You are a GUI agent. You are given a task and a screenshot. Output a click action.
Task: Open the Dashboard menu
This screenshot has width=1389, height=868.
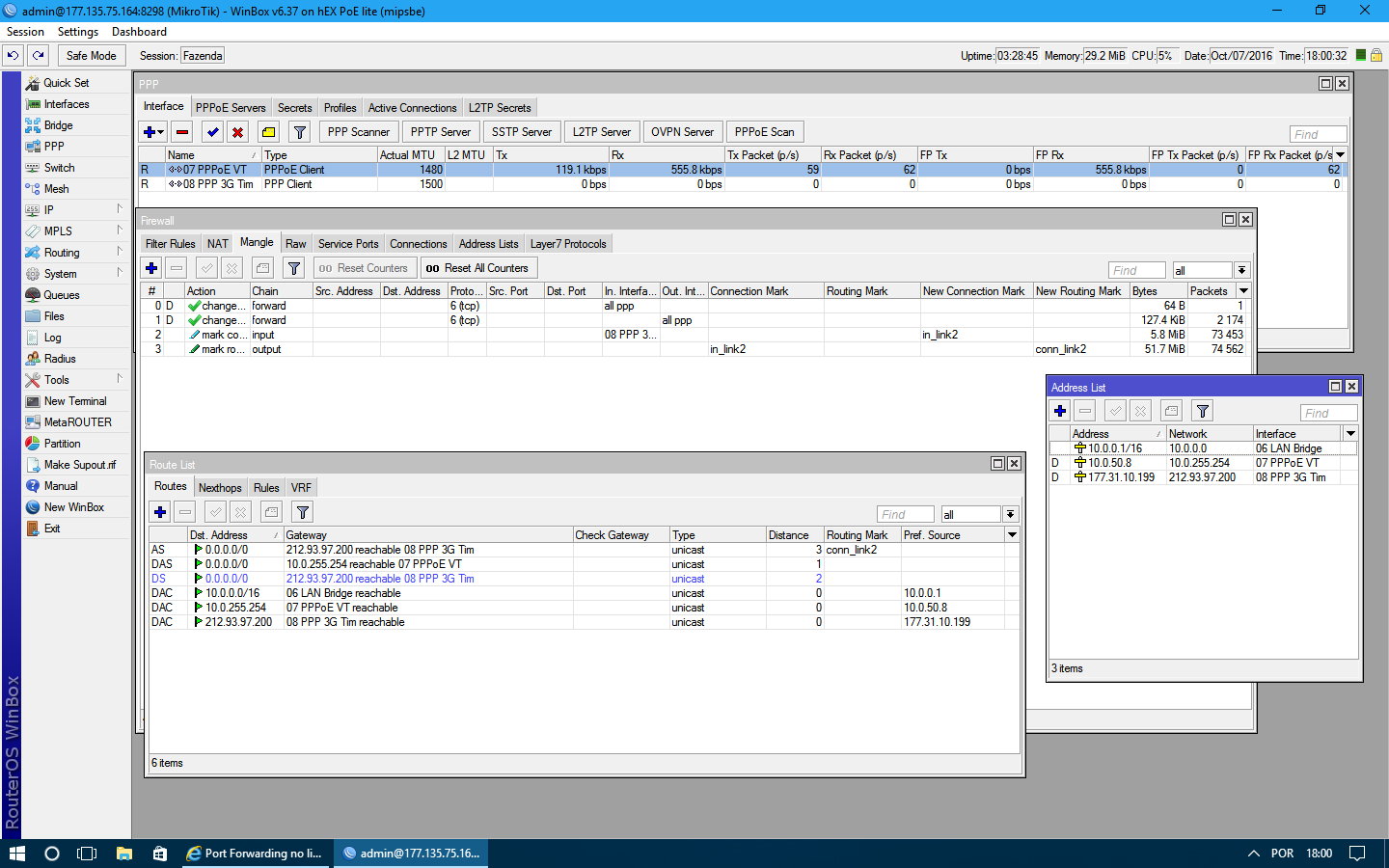(139, 32)
